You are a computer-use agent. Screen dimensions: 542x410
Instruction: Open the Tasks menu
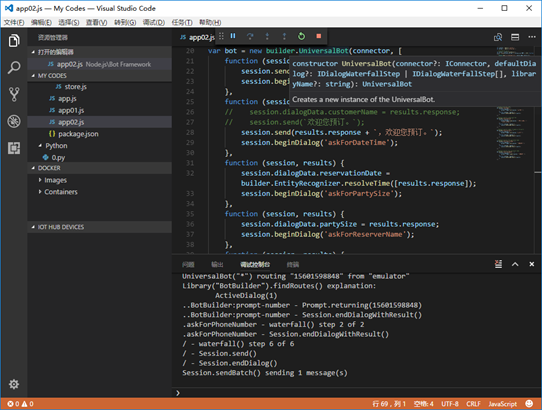[x=182, y=22]
